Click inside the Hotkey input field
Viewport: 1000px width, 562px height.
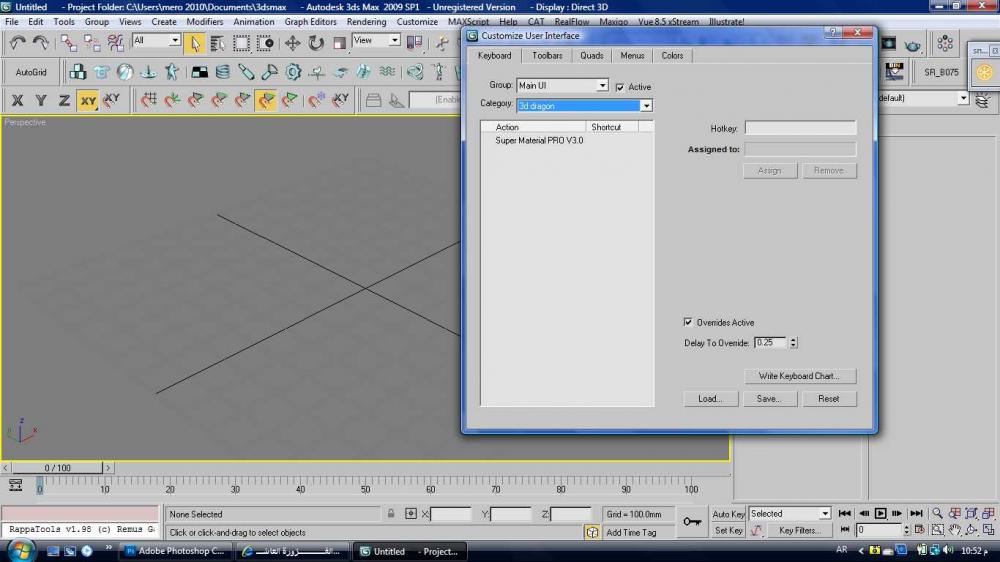pyautogui.click(x=800, y=128)
